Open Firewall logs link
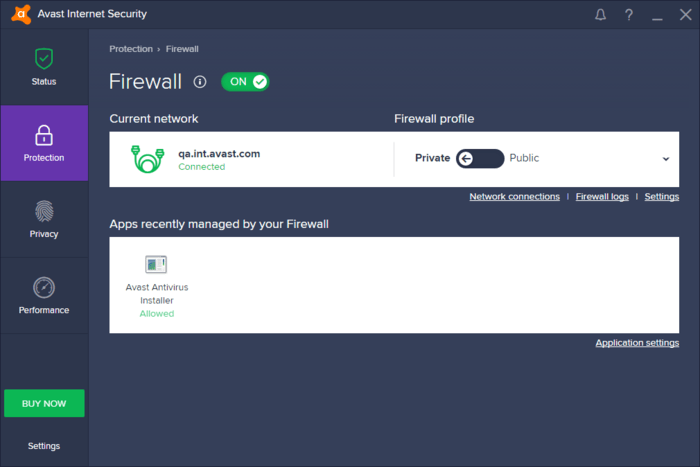Image resolution: width=700 pixels, height=467 pixels. coord(602,196)
